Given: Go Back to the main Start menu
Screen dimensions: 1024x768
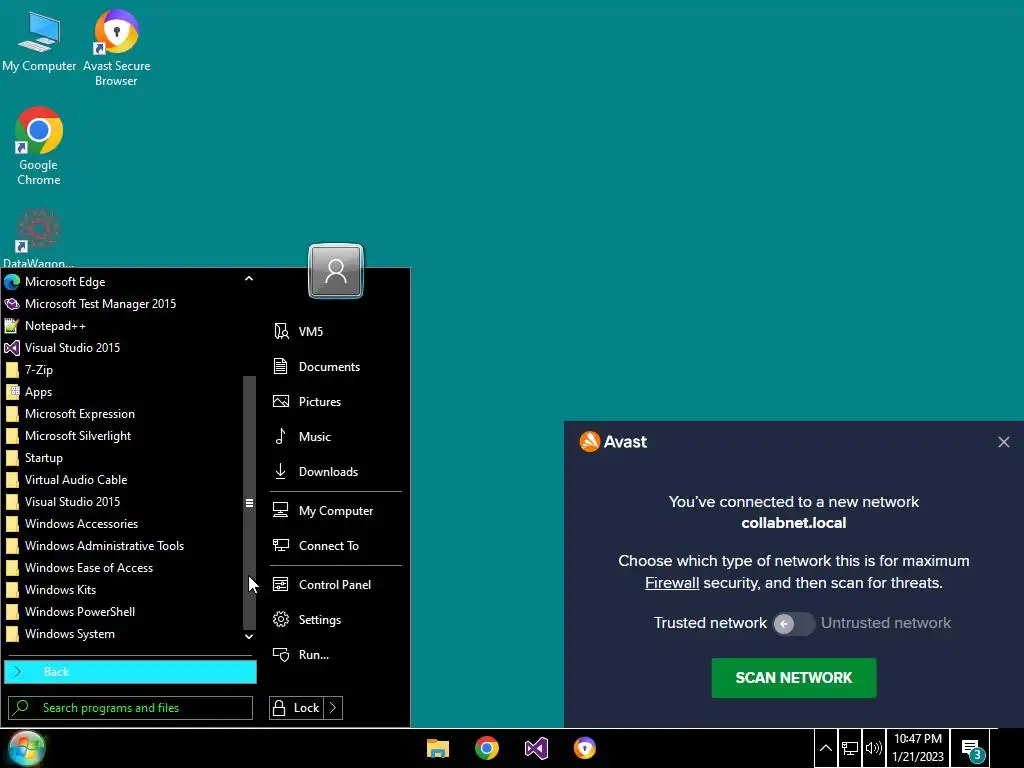Looking at the screenshot, I should (130, 672).
